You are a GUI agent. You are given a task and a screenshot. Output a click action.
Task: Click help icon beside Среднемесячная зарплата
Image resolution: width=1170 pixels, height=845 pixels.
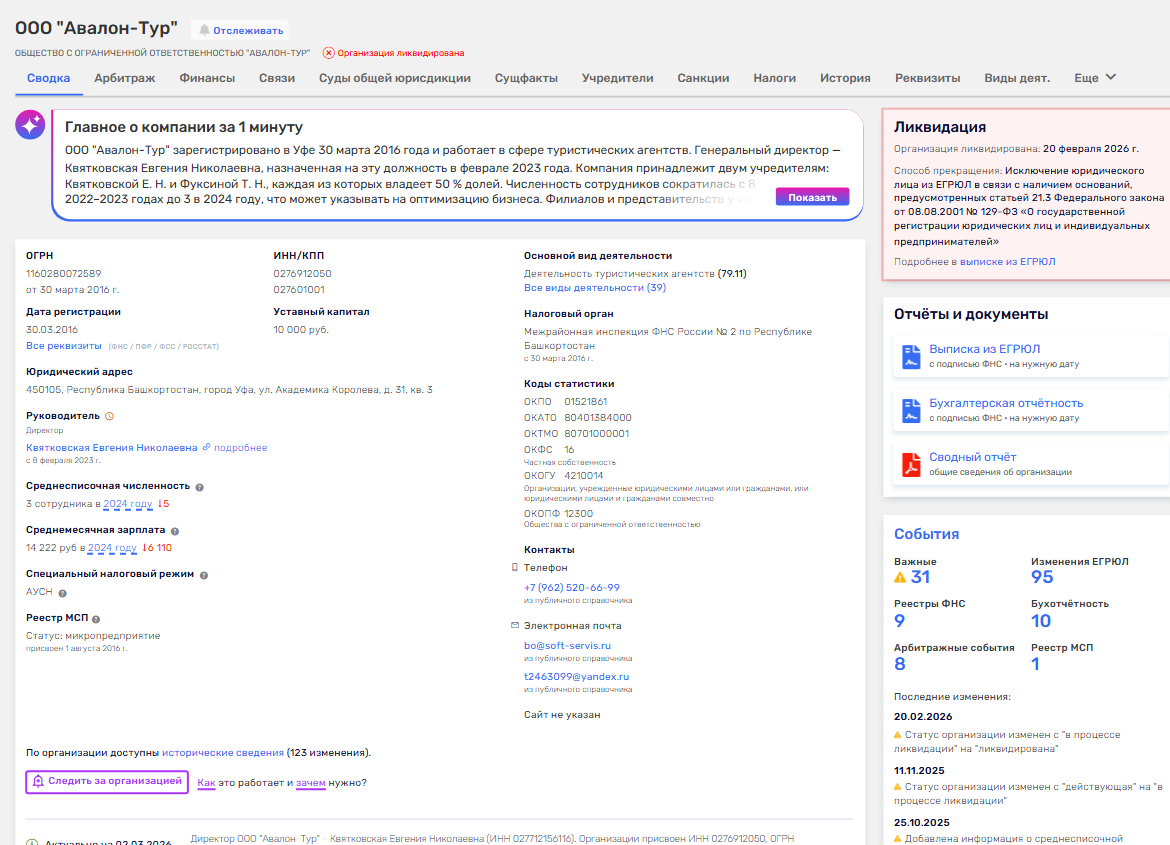(175, 531)
